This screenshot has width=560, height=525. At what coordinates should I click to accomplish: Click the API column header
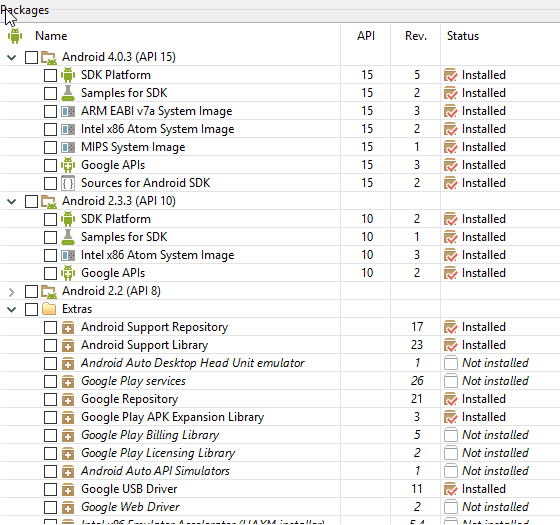366,36
